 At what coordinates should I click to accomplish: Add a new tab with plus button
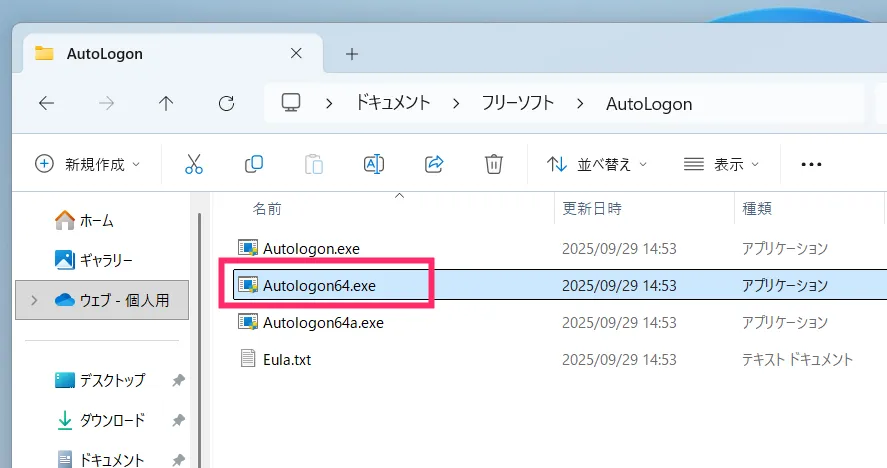[x=352, y=54]
